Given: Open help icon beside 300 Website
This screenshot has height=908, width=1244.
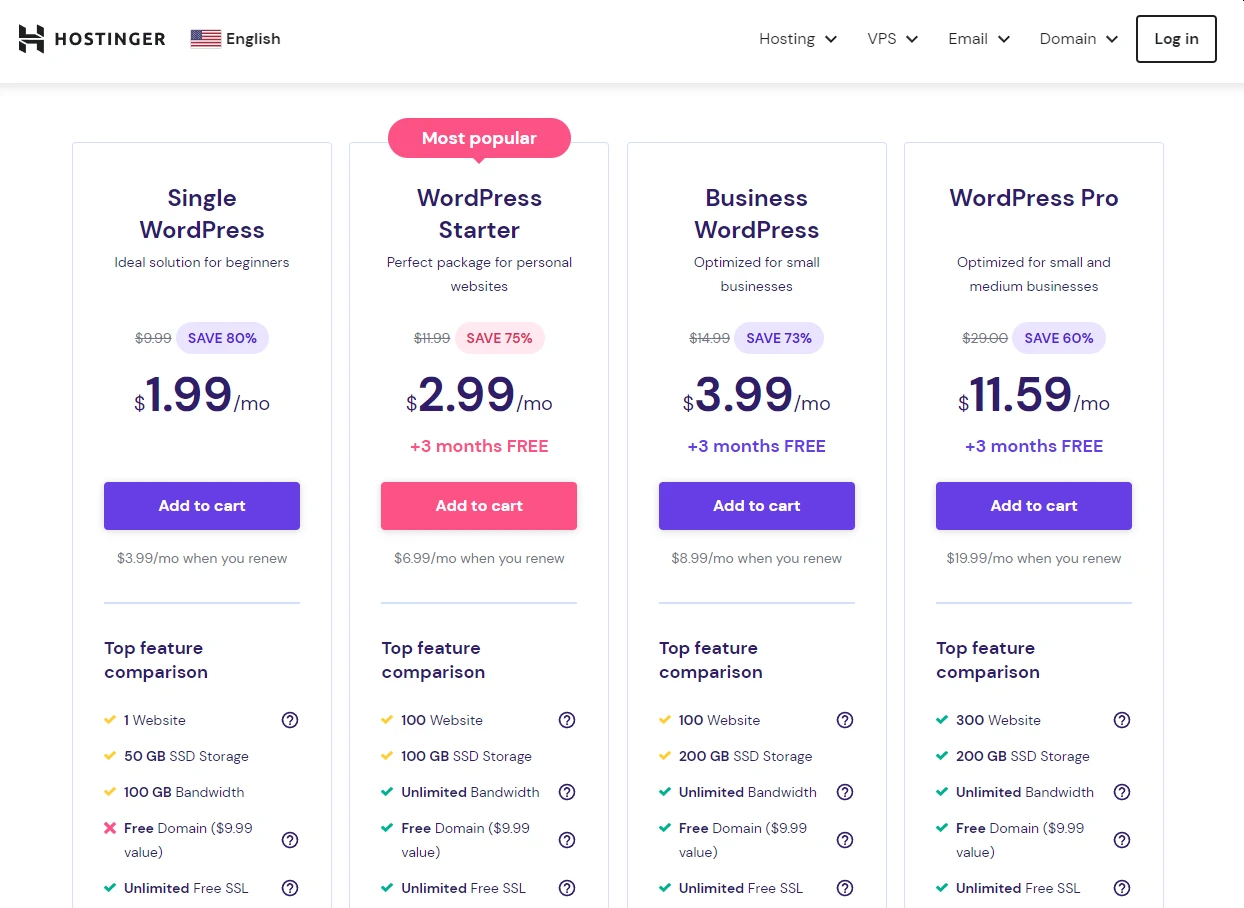Looking at the screenshot, I should 1122,720.
